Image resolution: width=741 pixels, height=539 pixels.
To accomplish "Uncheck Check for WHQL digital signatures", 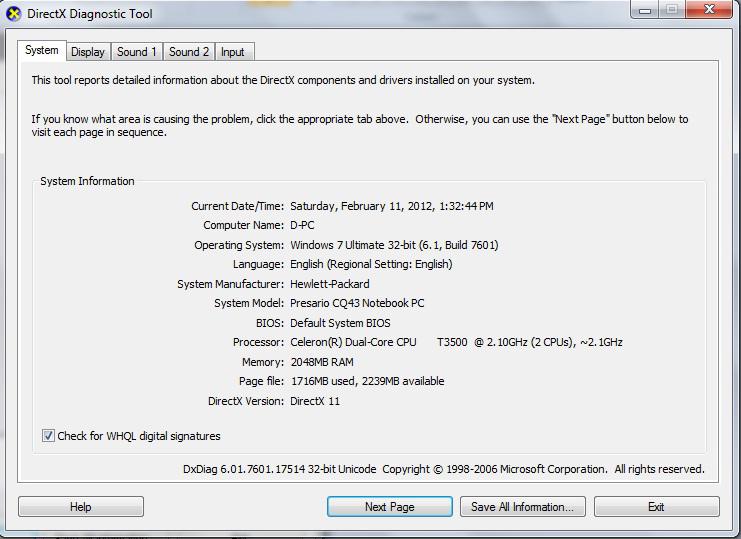I will pyautogui.click(x=48, y=436).
